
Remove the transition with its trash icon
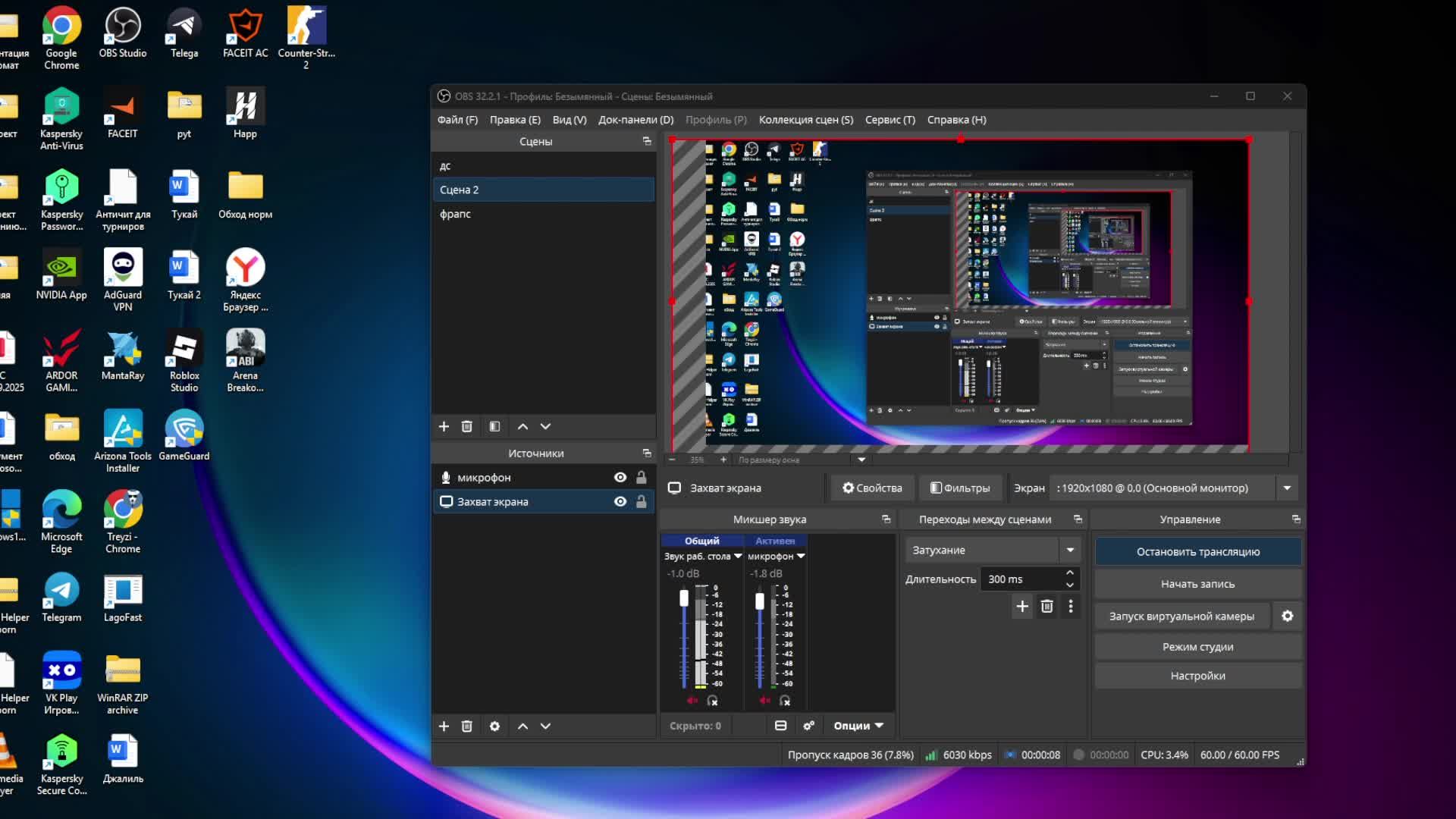coord(1046,606)
